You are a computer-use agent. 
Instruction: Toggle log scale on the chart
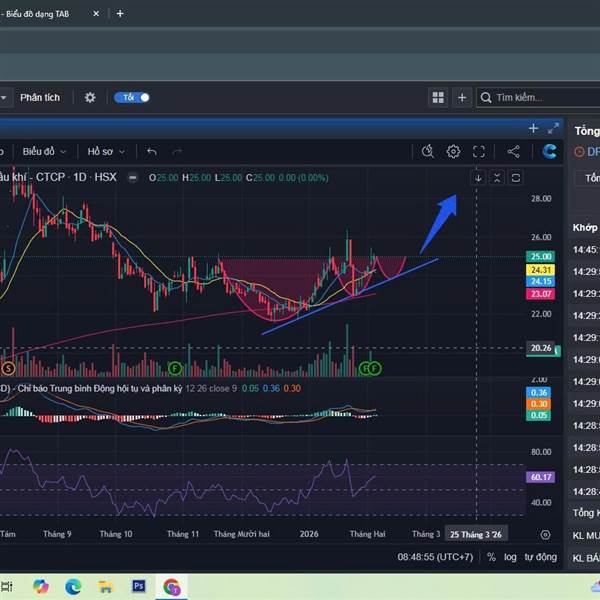click(510, 556)
